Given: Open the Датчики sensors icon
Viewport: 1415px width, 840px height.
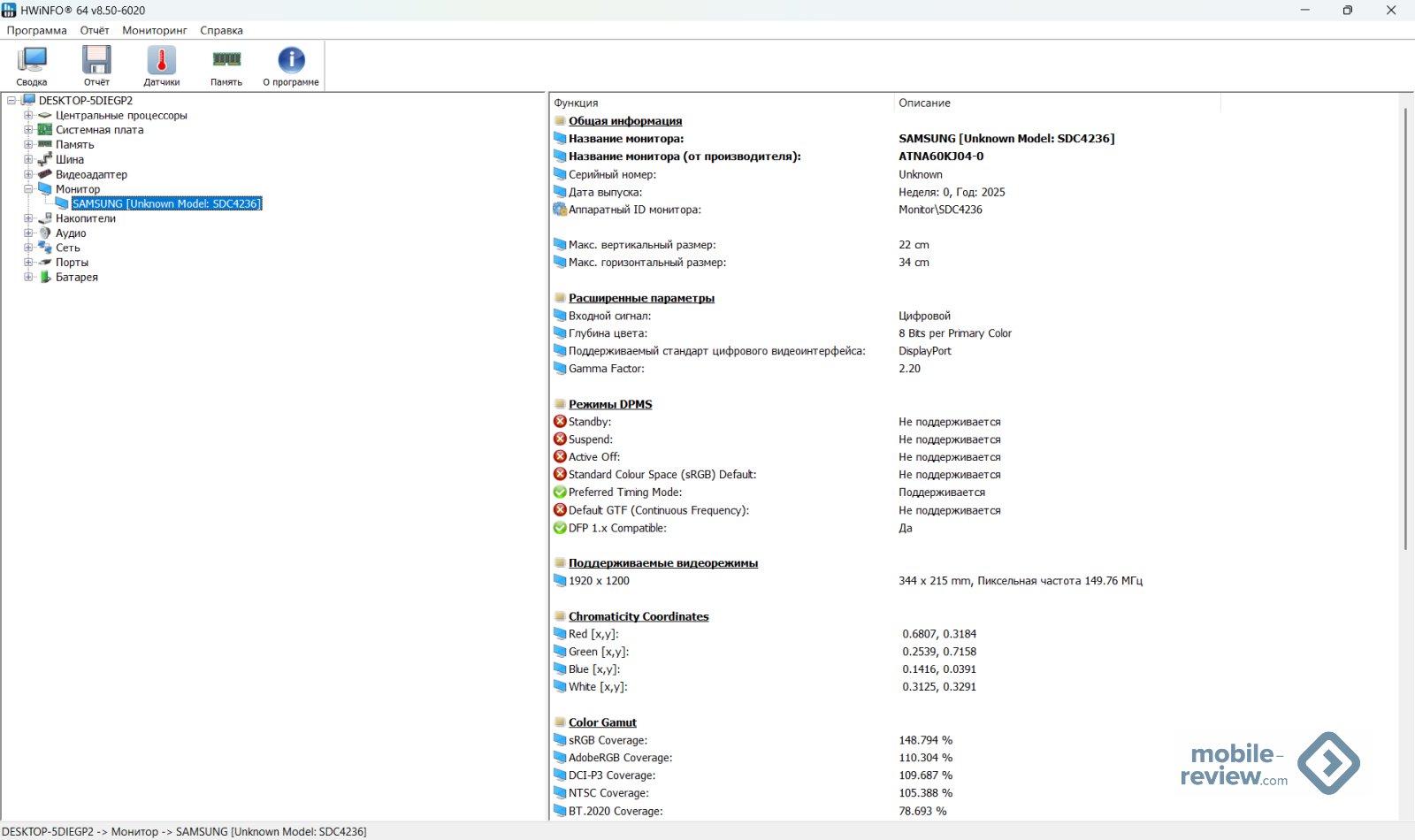Looking at the screenshot, I should 161,60.
